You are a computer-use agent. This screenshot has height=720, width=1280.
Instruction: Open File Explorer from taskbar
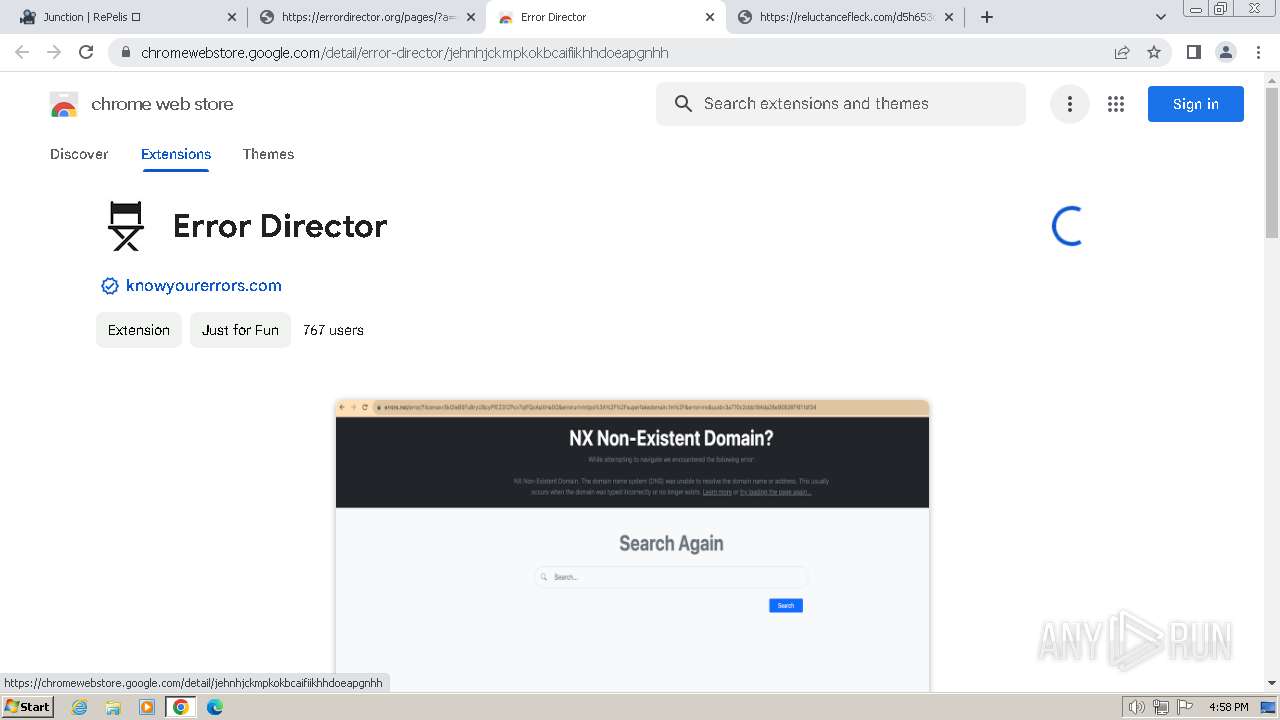(x=113, y=707)
